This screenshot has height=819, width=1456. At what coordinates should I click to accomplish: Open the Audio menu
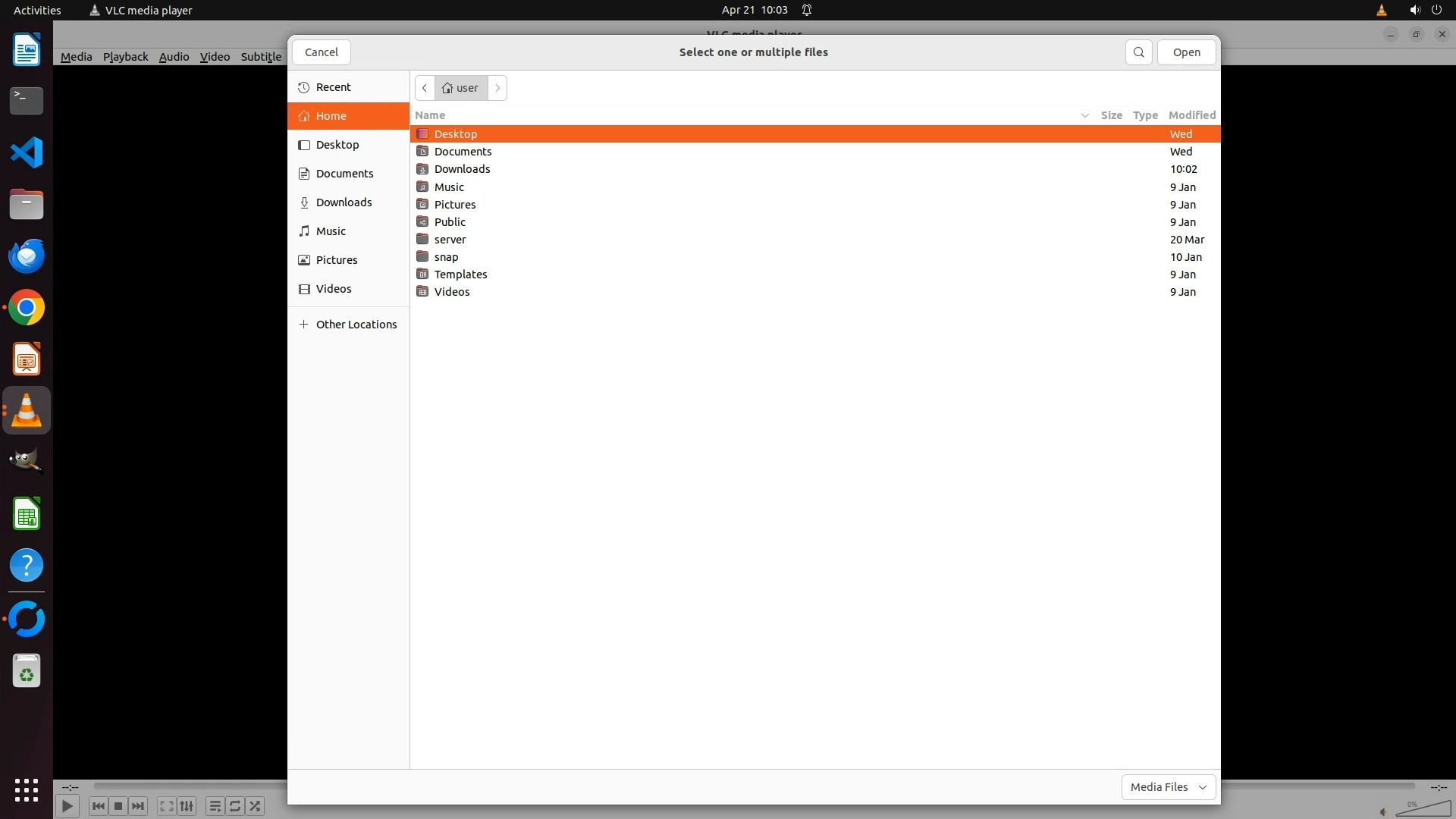(x=174, y=57)
